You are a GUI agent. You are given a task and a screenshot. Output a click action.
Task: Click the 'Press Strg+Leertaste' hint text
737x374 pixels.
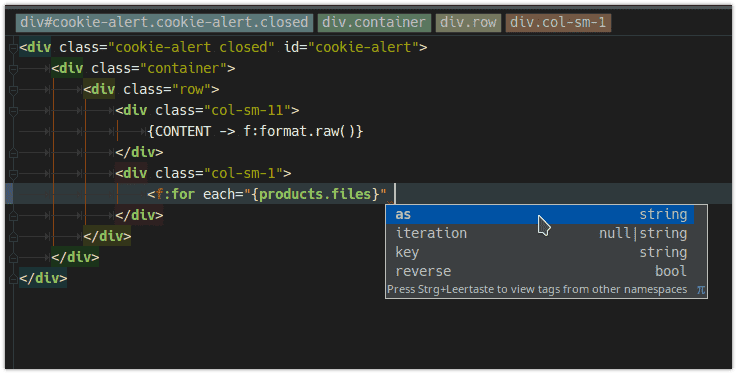(x=537, y=289)
